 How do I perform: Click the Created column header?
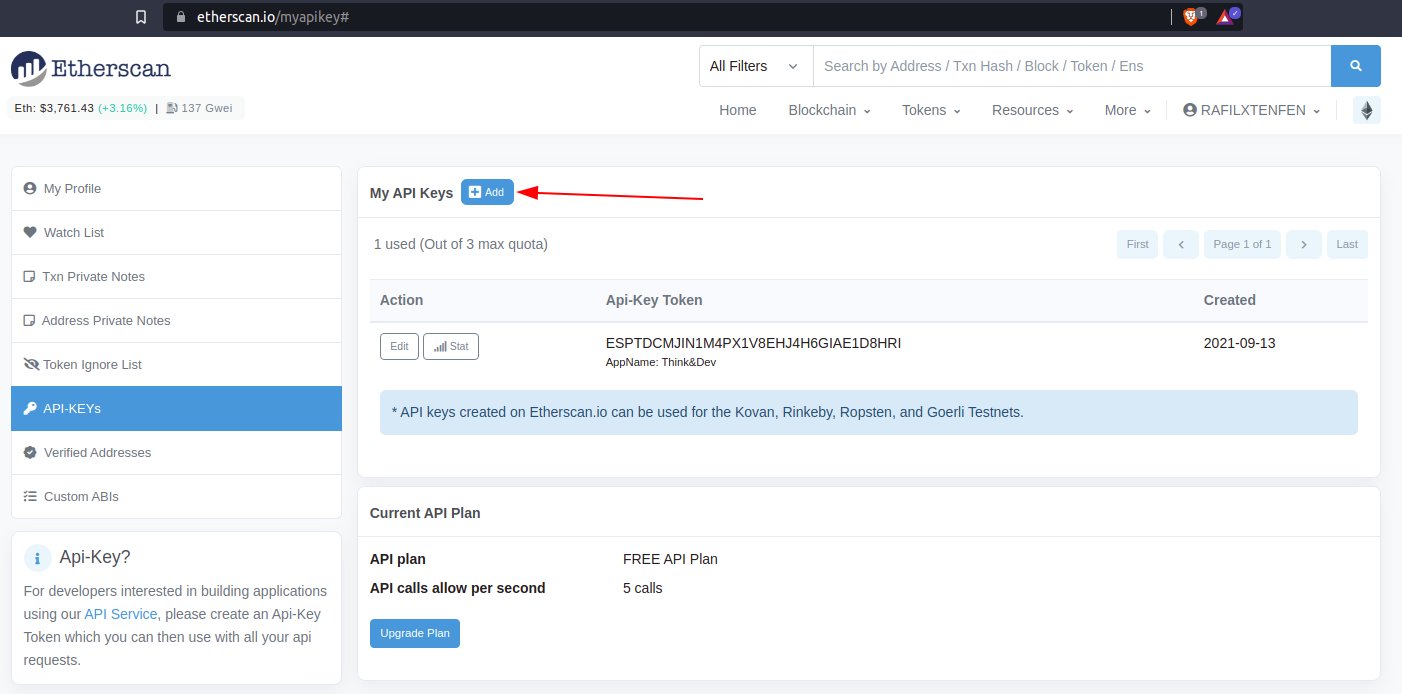1230,300
